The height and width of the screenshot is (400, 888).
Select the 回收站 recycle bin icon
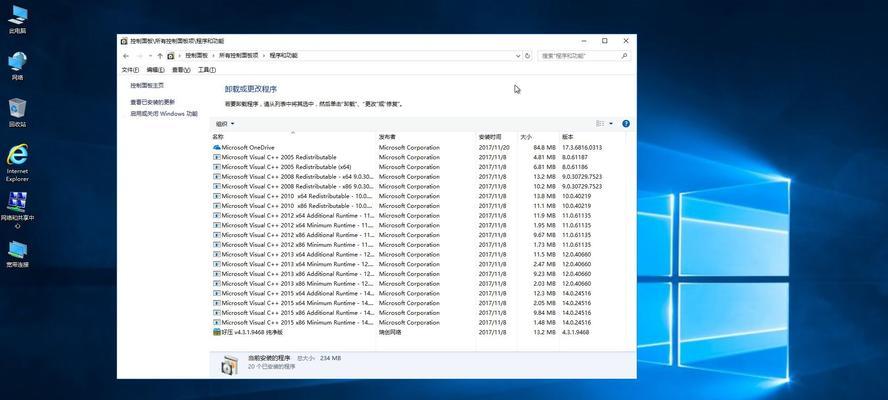18,112
